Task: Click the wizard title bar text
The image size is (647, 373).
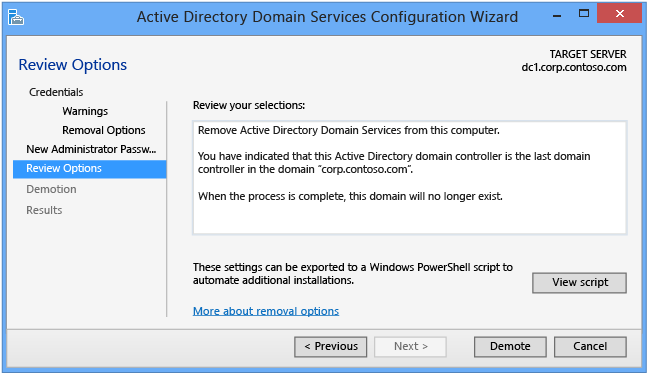Action: (x=327, y=17)
